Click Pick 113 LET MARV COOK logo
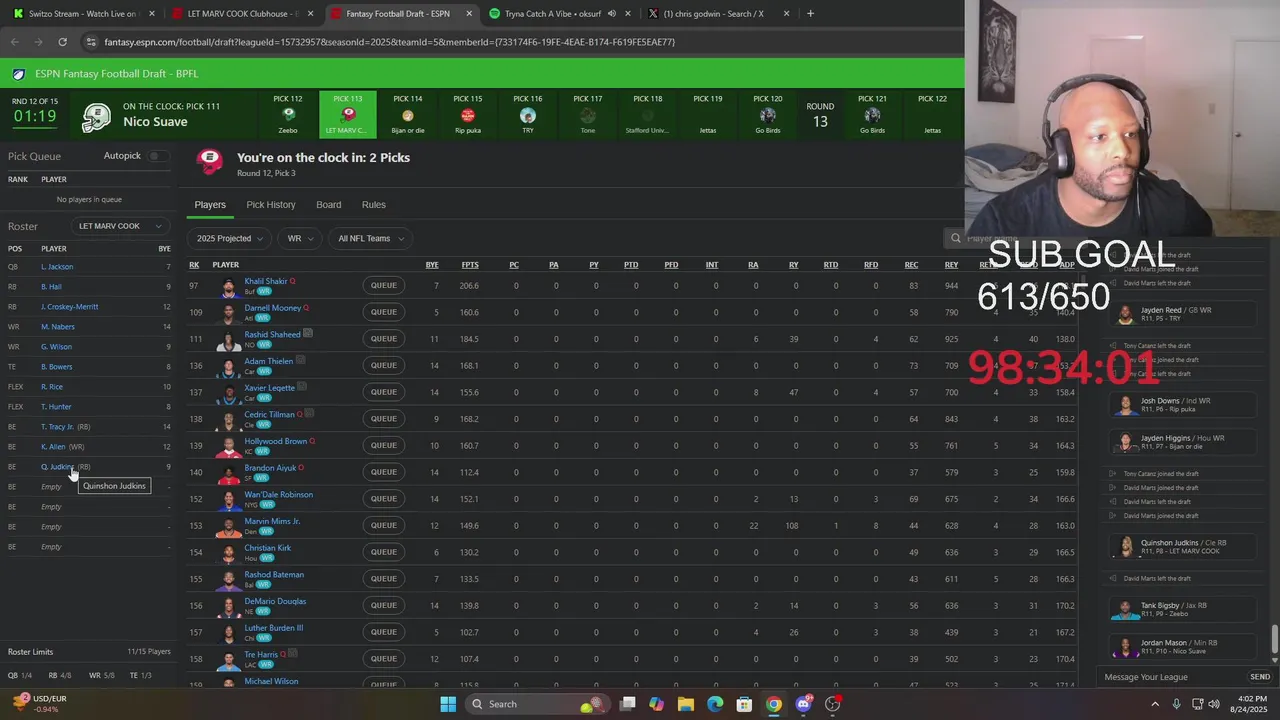Viewport: 1280px width, 720px height. tap(348, 115)
